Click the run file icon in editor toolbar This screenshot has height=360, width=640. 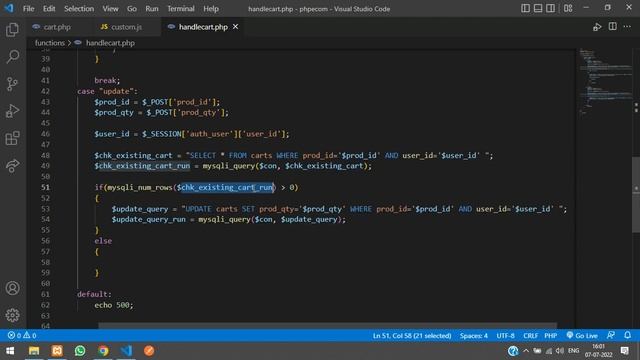click(x=597, y=27)
